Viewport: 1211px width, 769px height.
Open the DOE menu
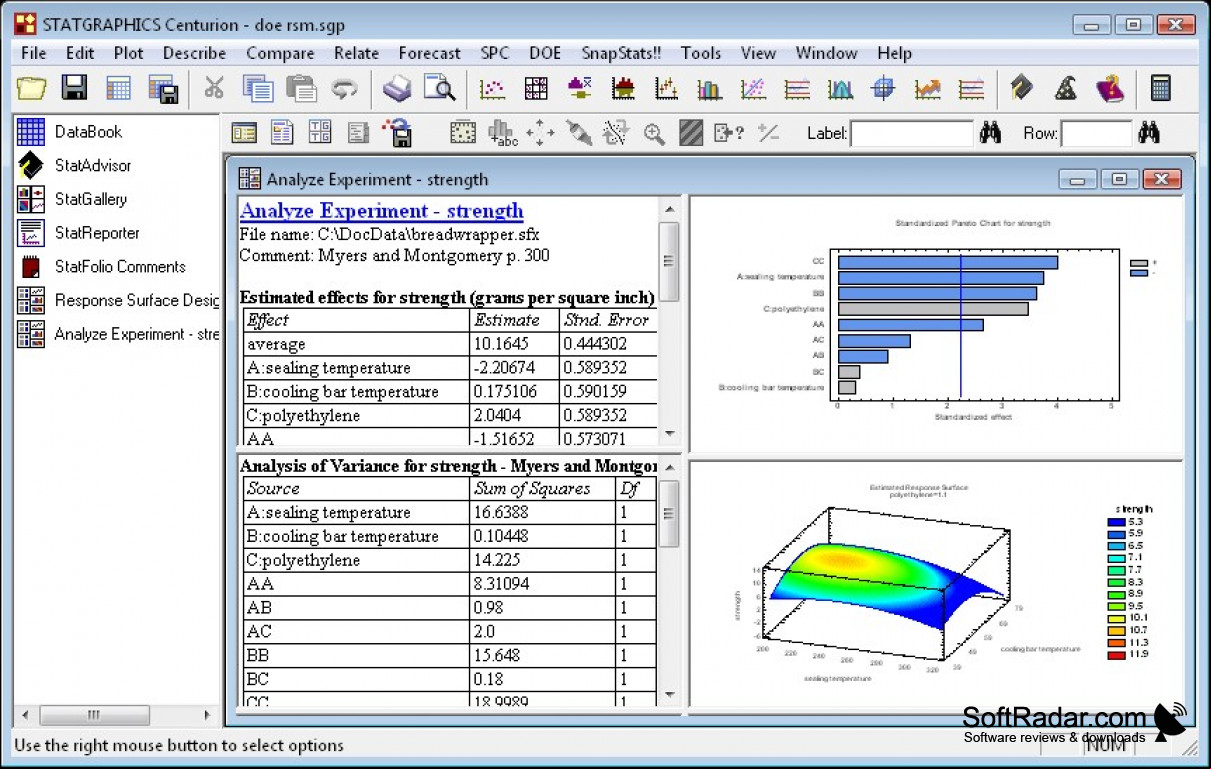click(545, 53)
